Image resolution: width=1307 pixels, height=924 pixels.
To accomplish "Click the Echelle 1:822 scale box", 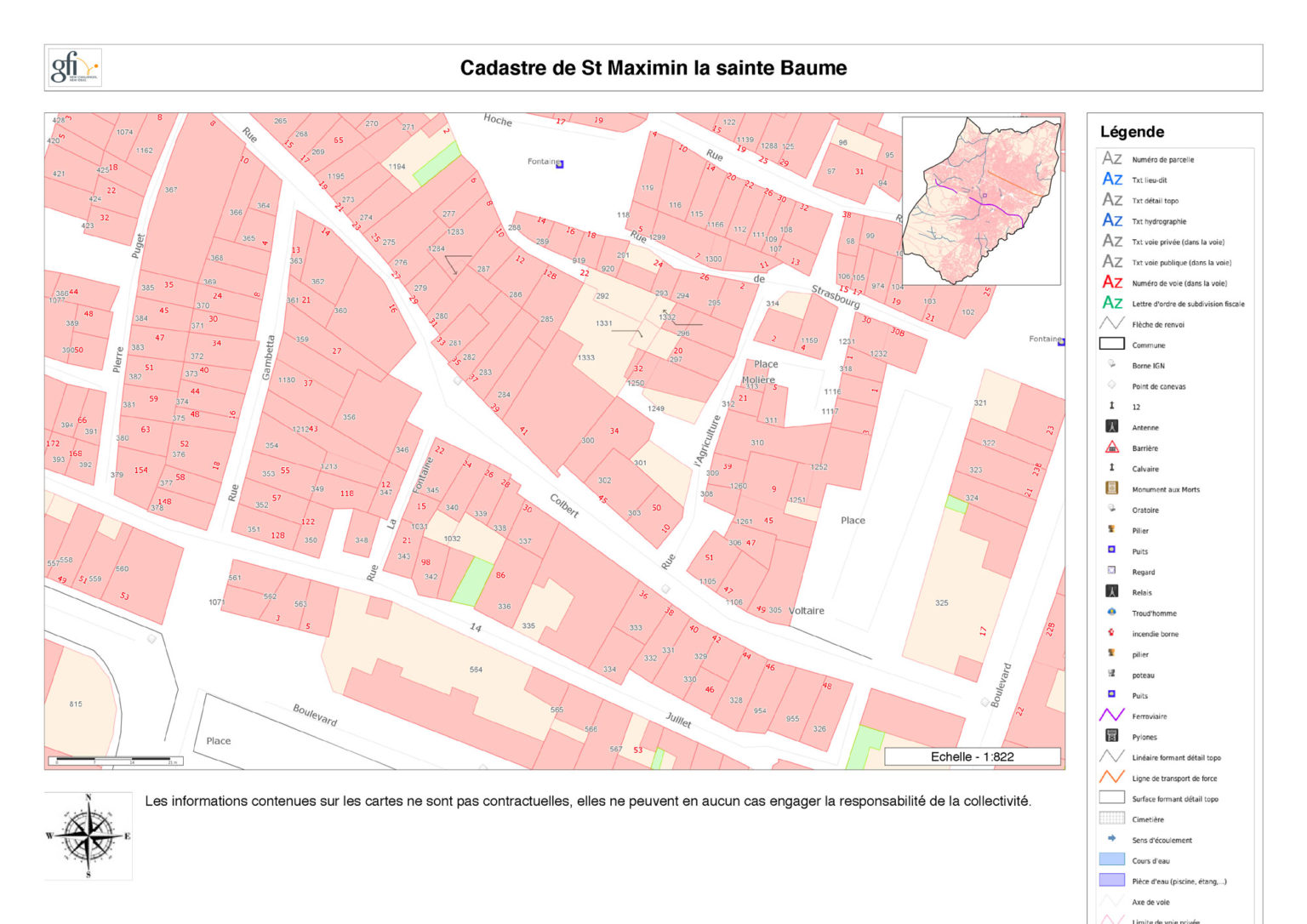I will 972,756.
